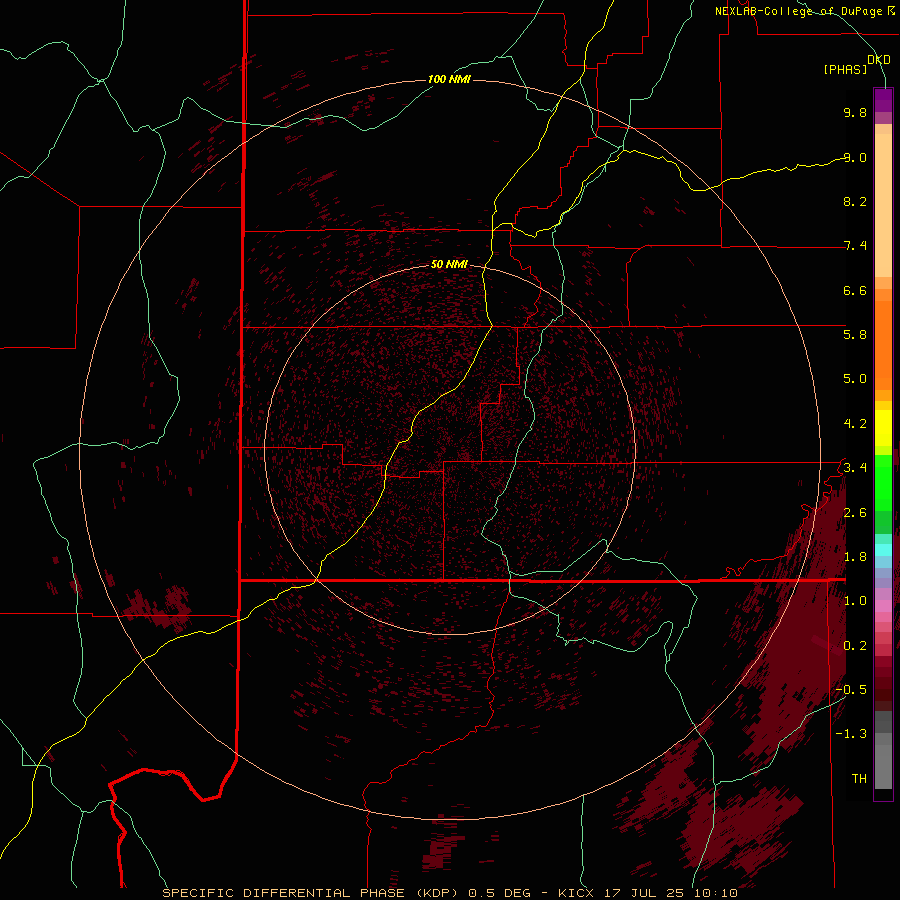Click the 50 NMI range ring label
The width and height of the screenshot is (900, 900).
coord(449,264)
